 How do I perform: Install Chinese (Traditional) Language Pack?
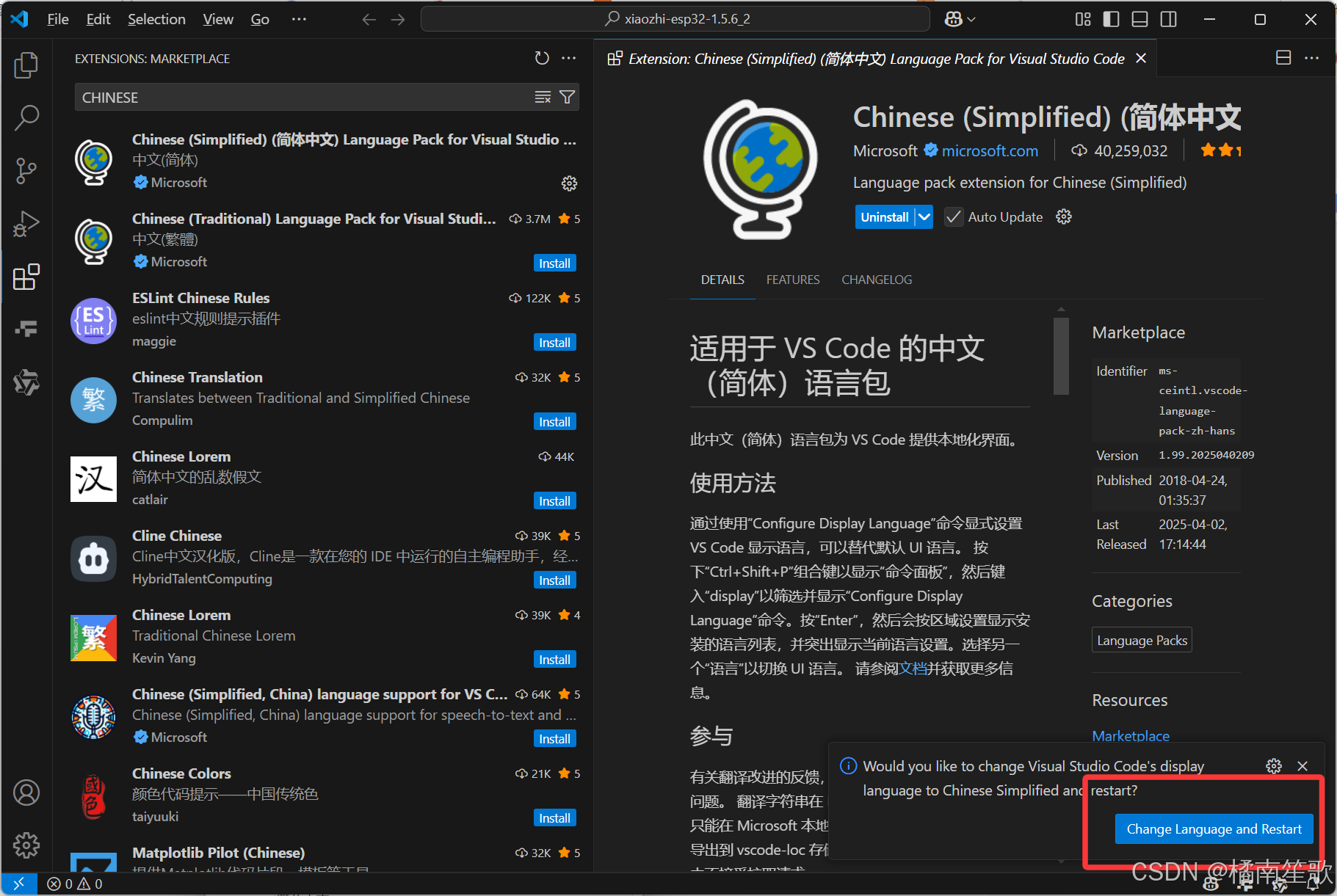click(x=554, y=263)
